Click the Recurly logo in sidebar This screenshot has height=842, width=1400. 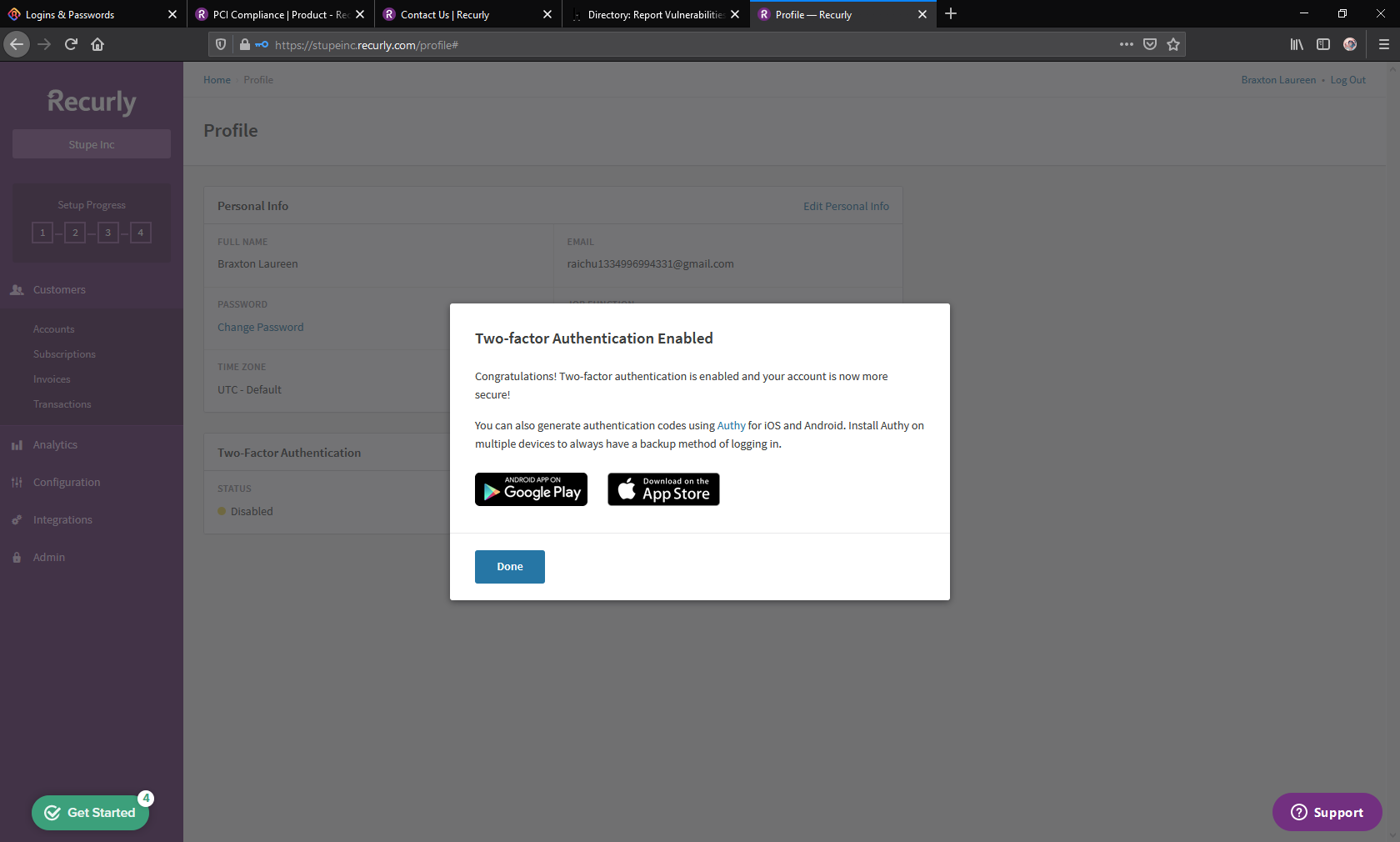coord(92,102)
